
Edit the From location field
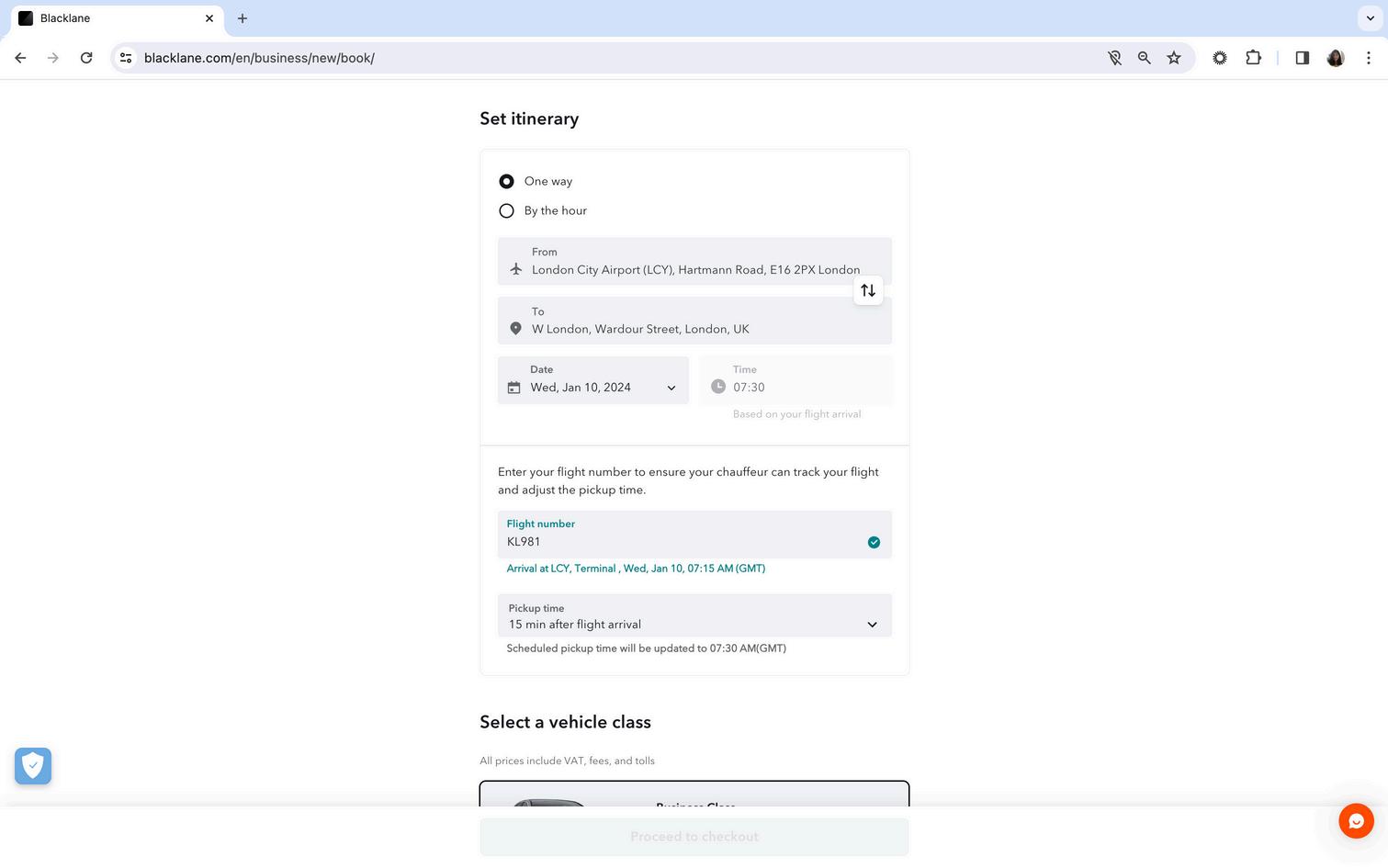[694, 261]
